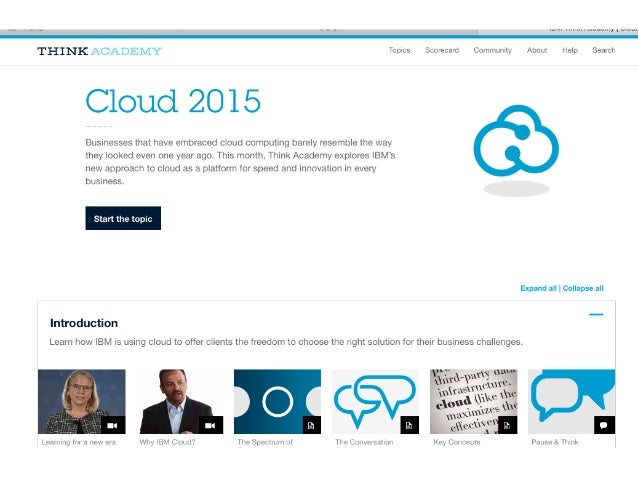Click document icon on Key Concepts card
The image size is (638, 479).
pyautogui.click(x=508, y=425)
